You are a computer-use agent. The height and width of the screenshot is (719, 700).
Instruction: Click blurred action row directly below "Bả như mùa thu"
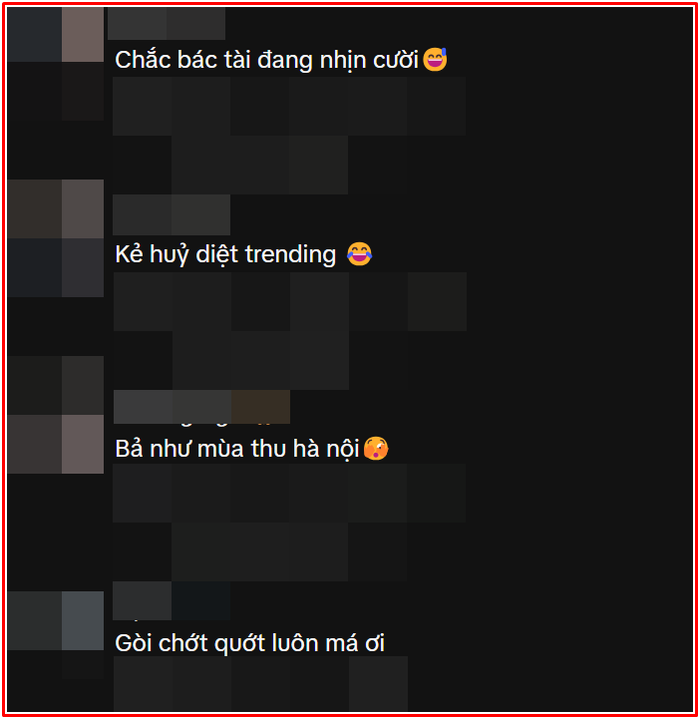tap(289, 493)
